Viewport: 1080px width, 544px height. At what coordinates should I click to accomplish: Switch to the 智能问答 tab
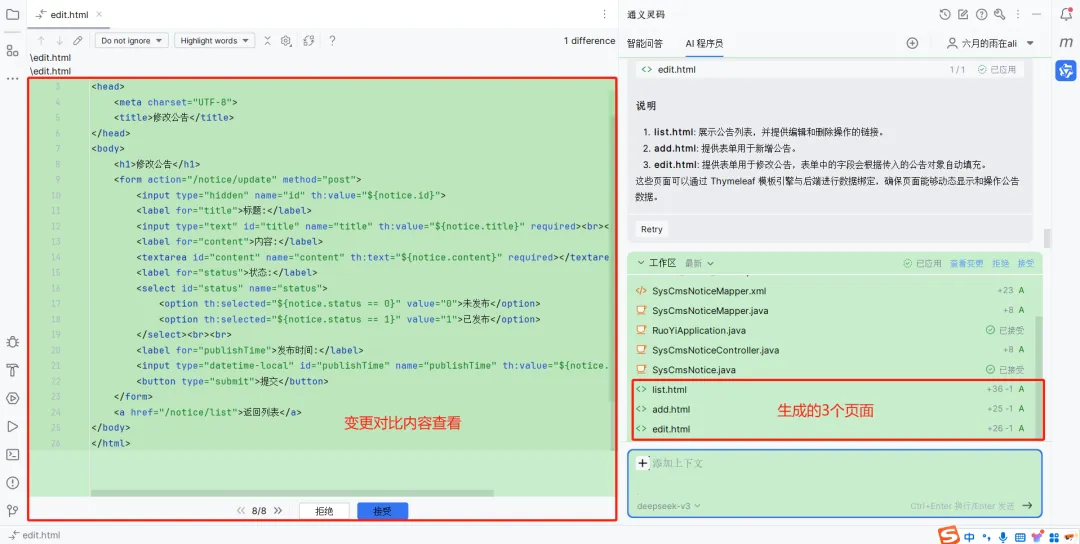tap(645, 43)
